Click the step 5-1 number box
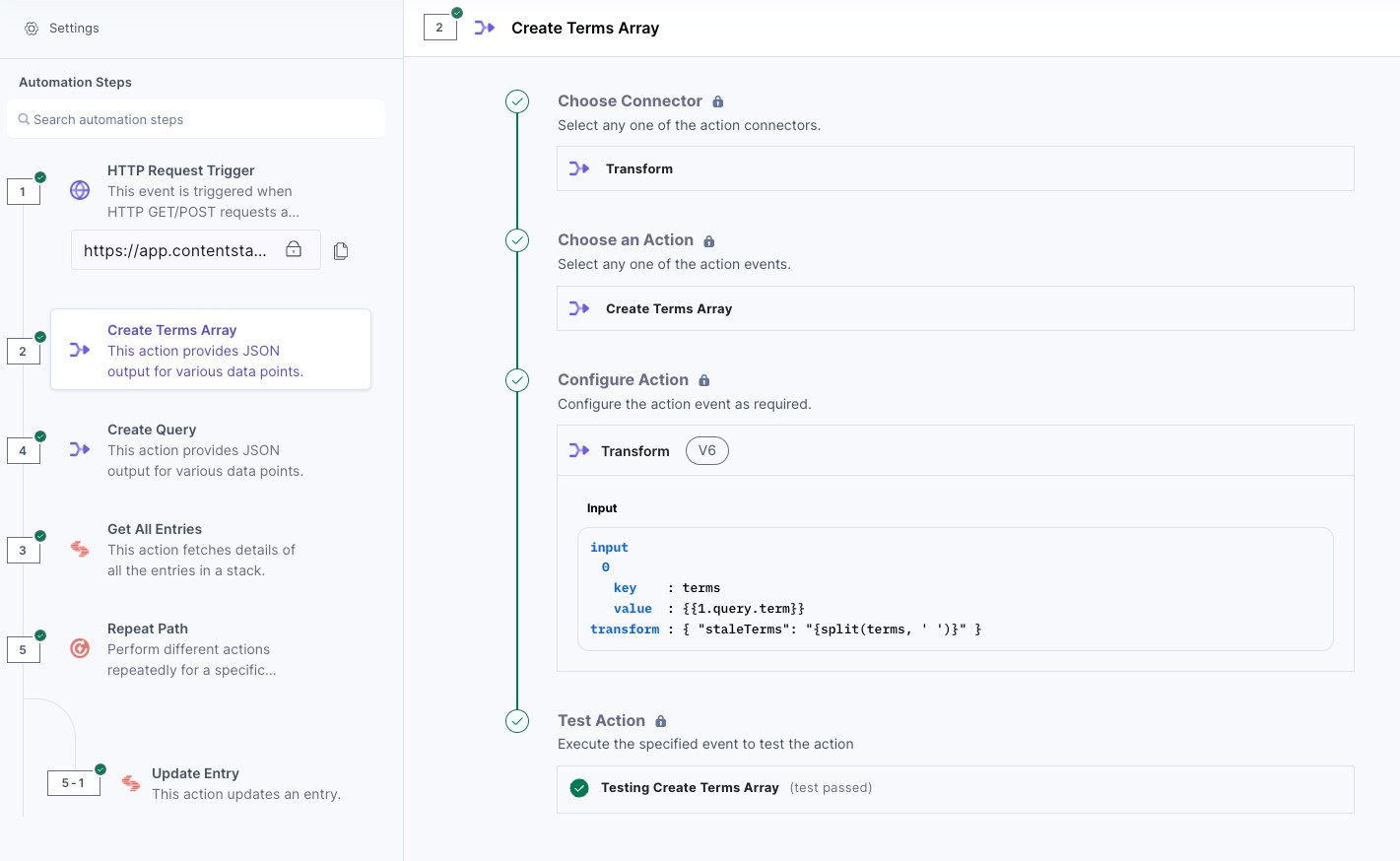This screenshot has width=1400, height=861. (73, 783)
